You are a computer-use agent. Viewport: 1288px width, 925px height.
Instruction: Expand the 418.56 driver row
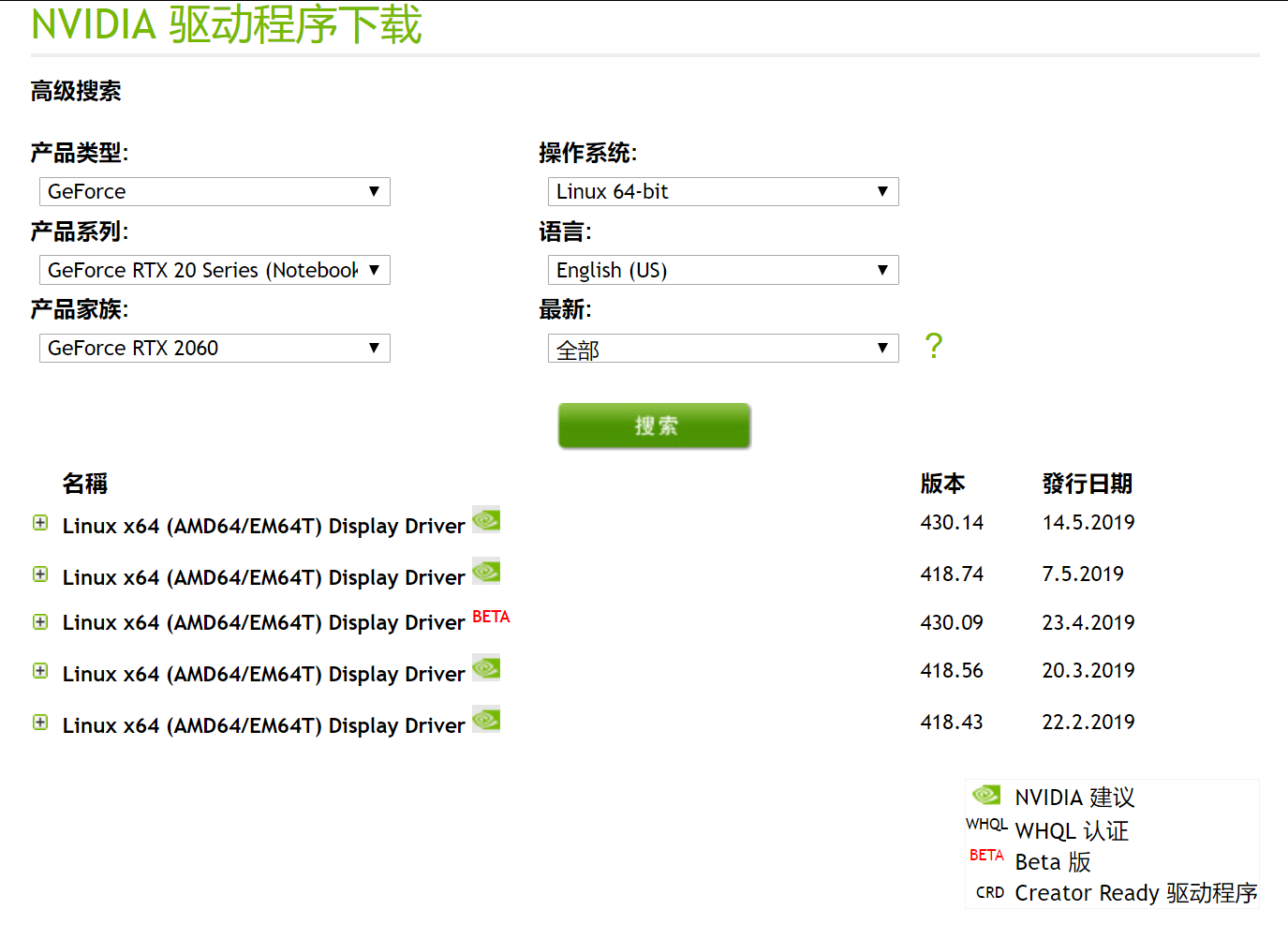pyautogui.click(x=40, y=671)
